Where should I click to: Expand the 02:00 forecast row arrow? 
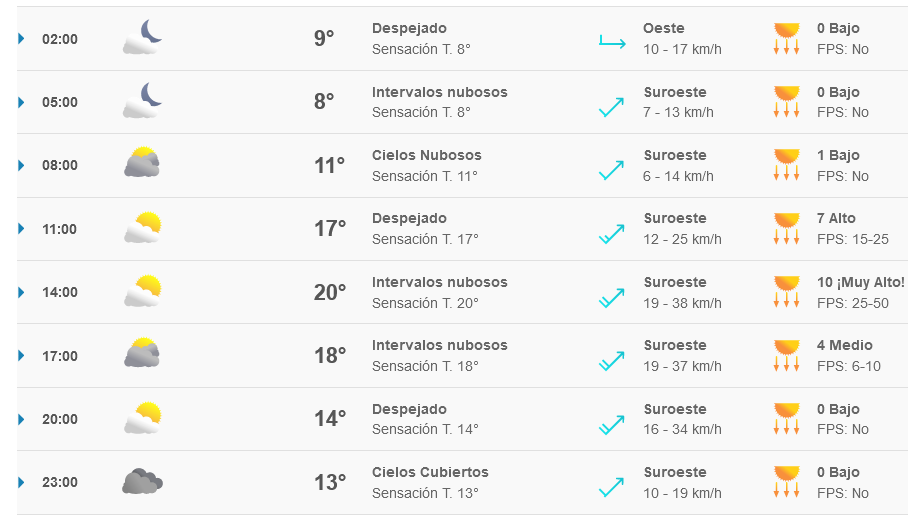pos(21,39)
